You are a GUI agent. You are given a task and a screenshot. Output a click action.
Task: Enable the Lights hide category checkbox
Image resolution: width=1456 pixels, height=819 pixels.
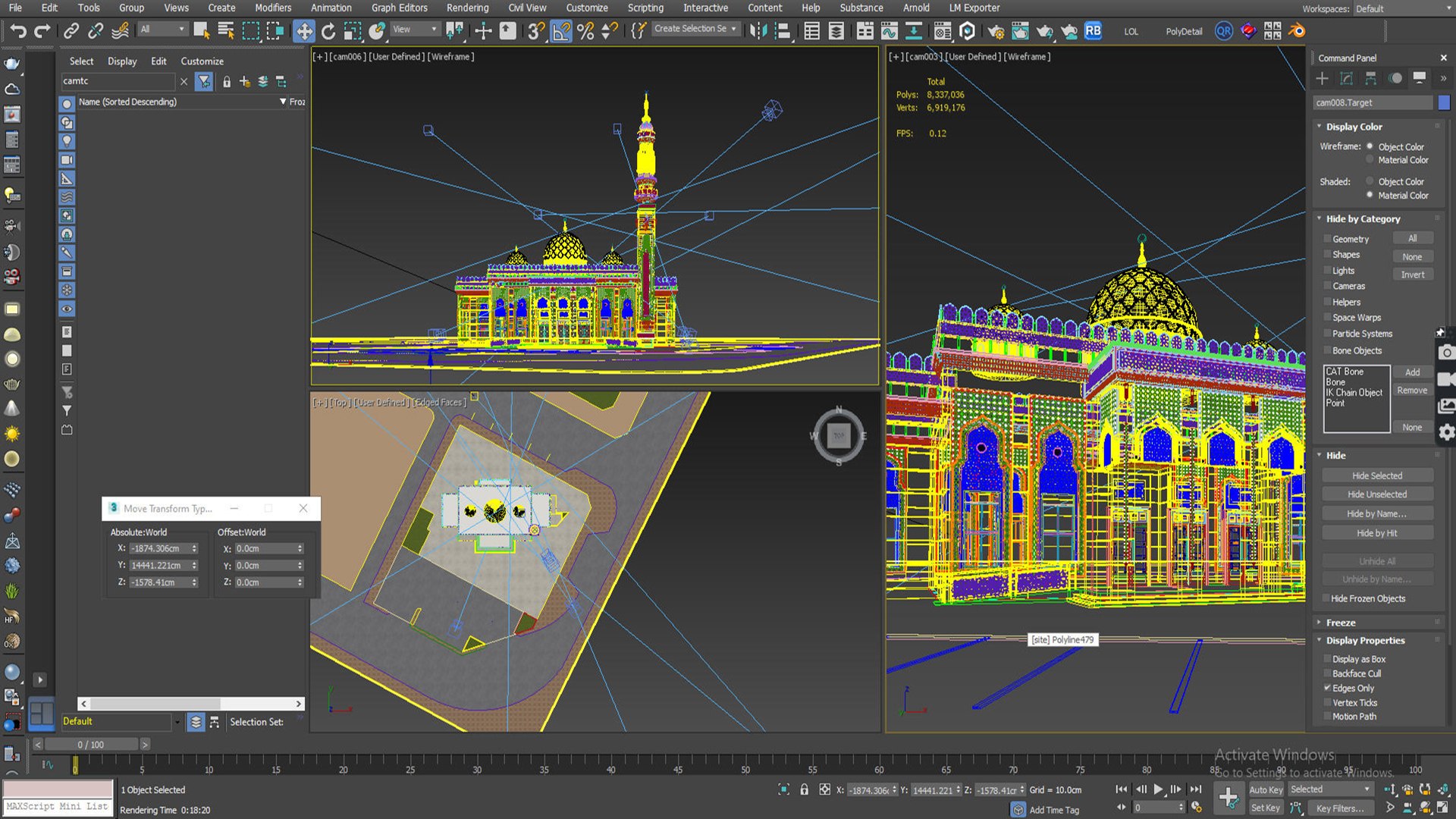tap(1327, 271)
